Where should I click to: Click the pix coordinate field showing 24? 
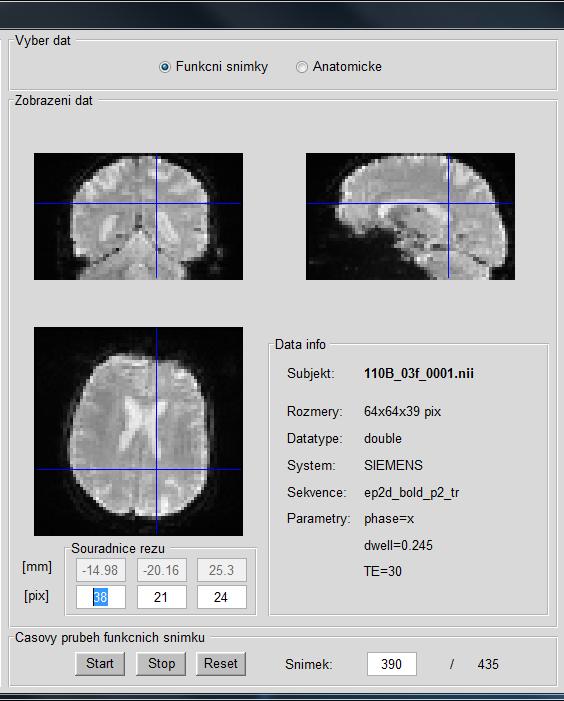click(x=222, y=597)
